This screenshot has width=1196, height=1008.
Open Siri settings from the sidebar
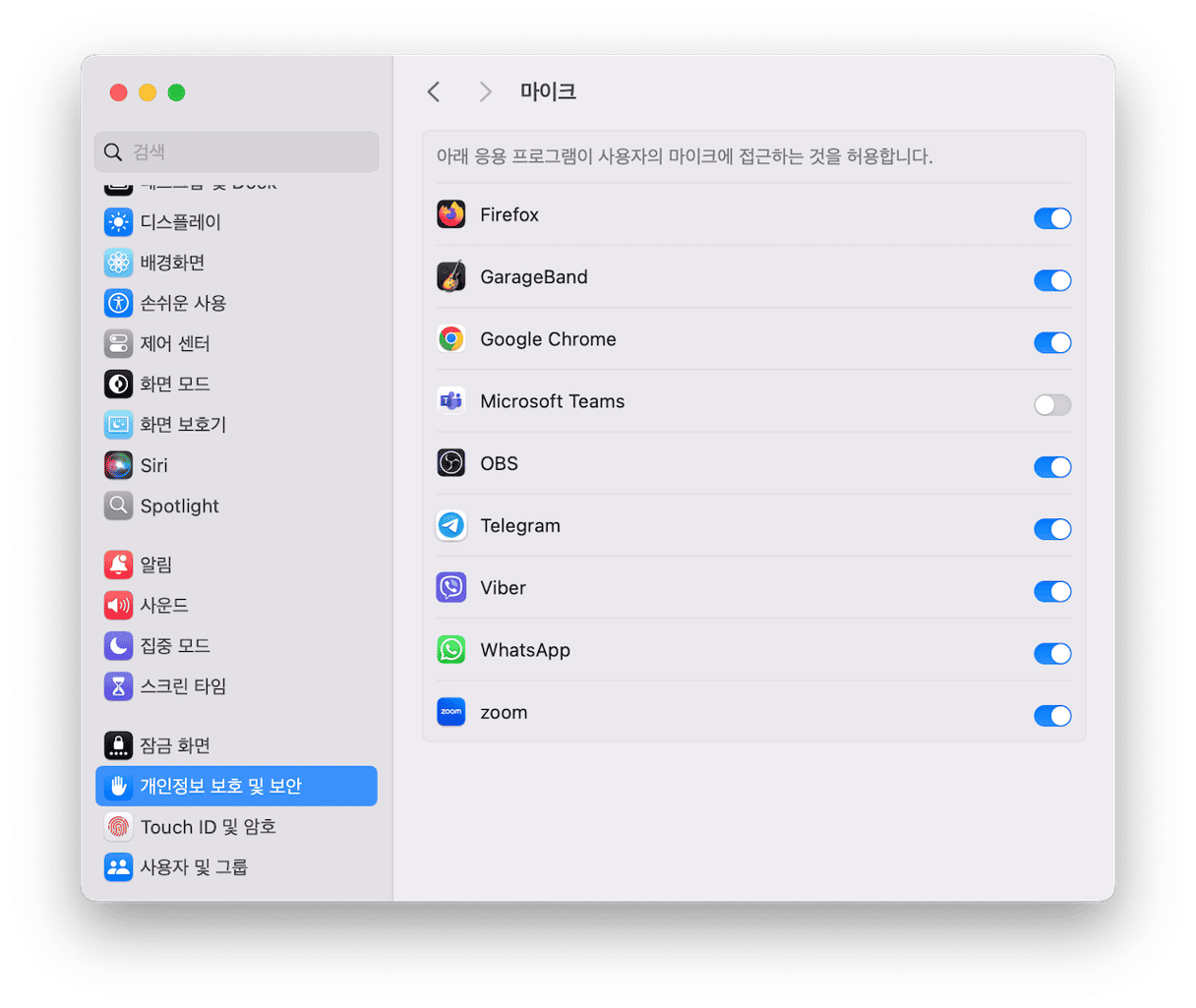coord(153,465)
